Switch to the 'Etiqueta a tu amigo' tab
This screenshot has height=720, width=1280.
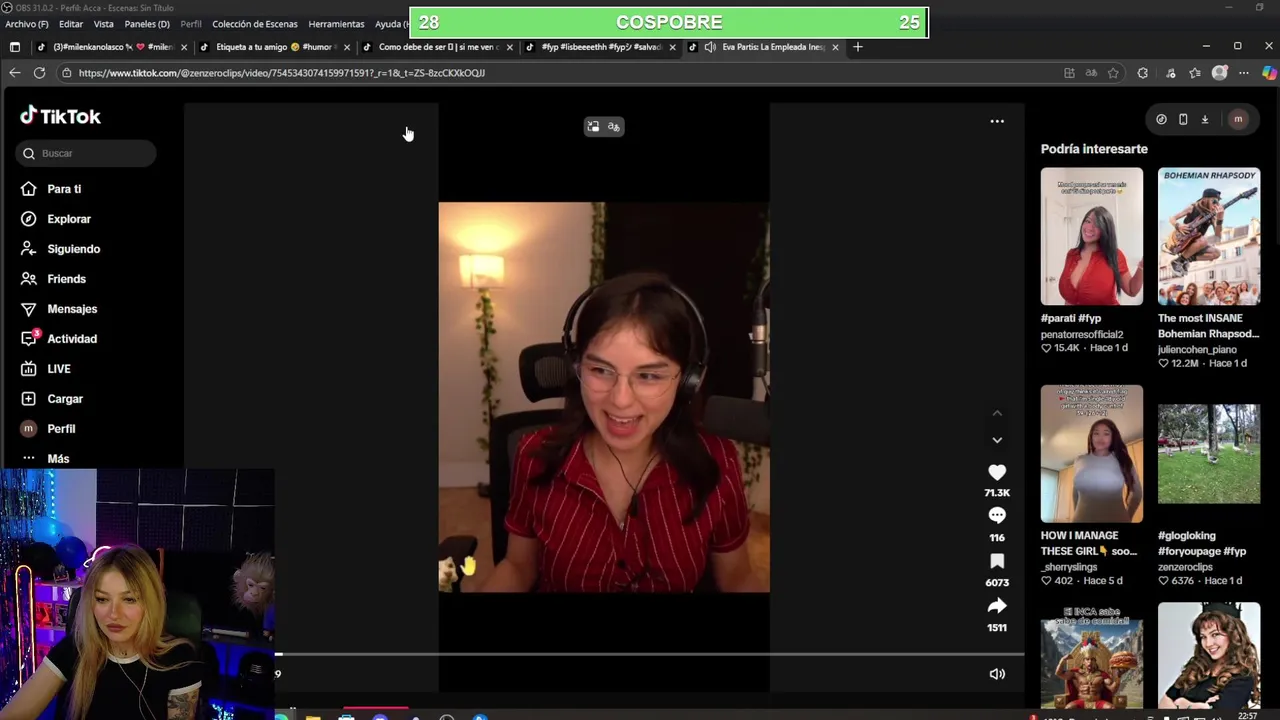pos(274,47)
